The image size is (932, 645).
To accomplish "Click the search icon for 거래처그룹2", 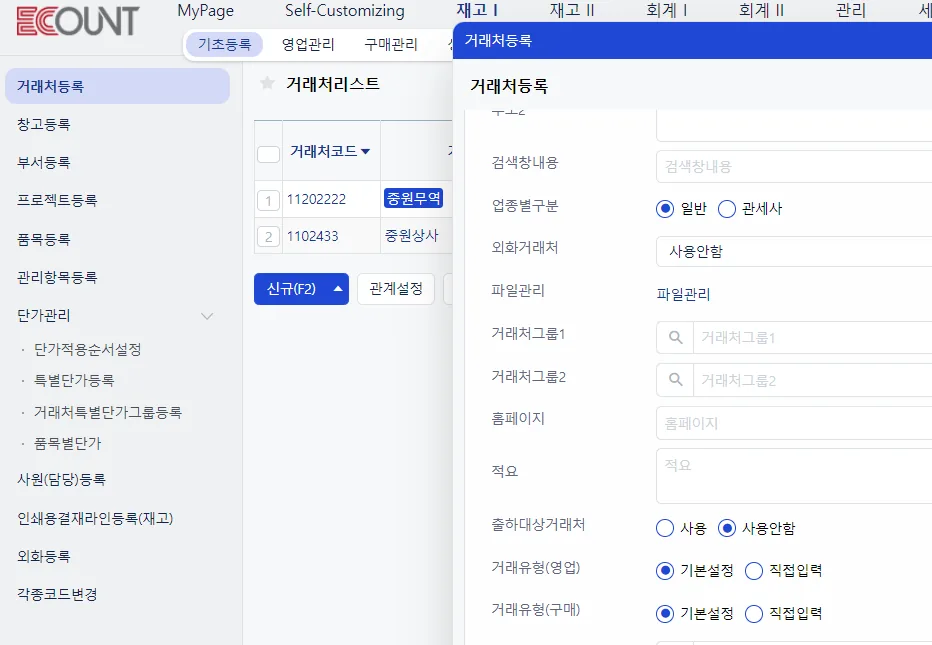I will click(675, 380).
